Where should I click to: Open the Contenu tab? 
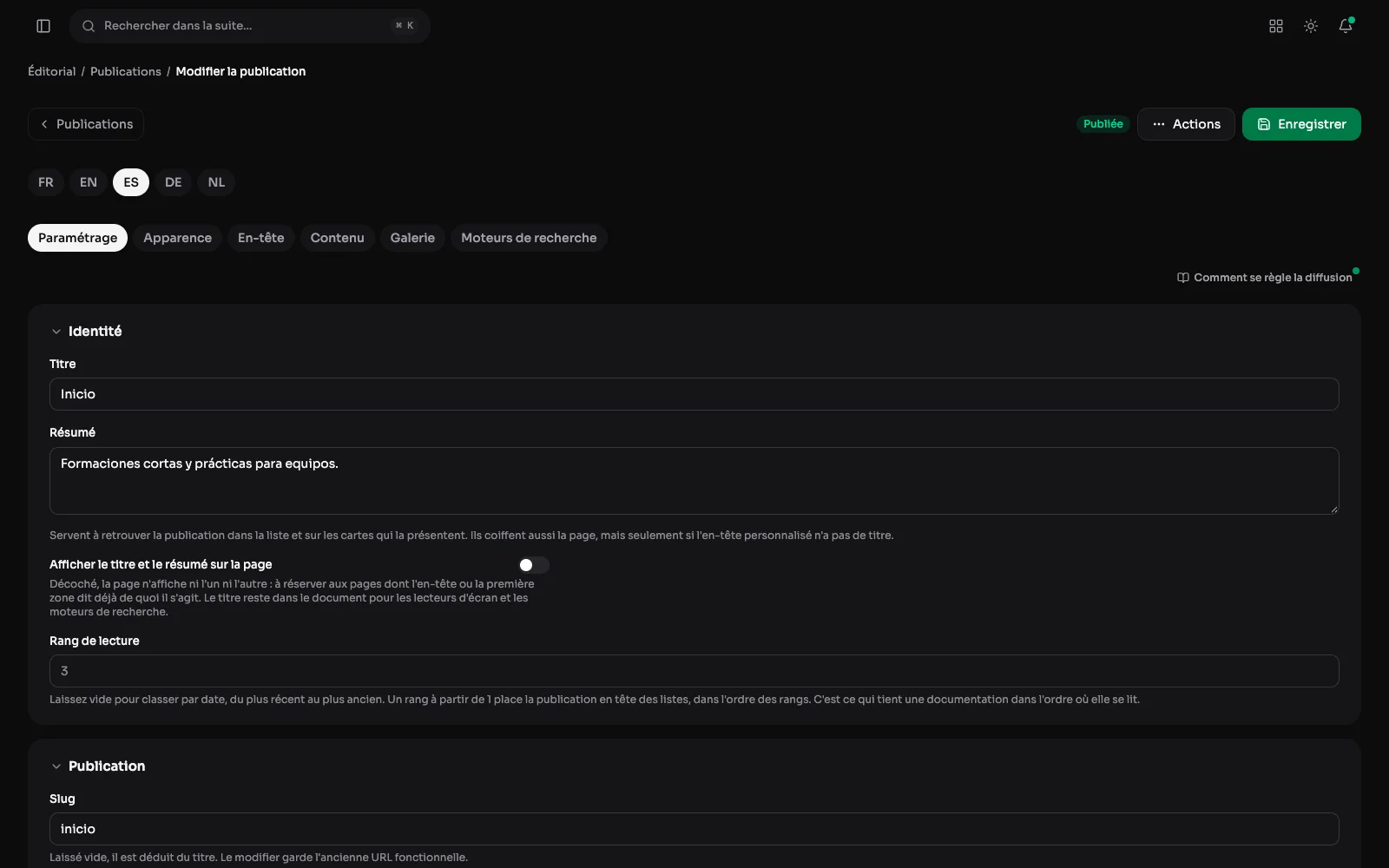tap(338, 238)
